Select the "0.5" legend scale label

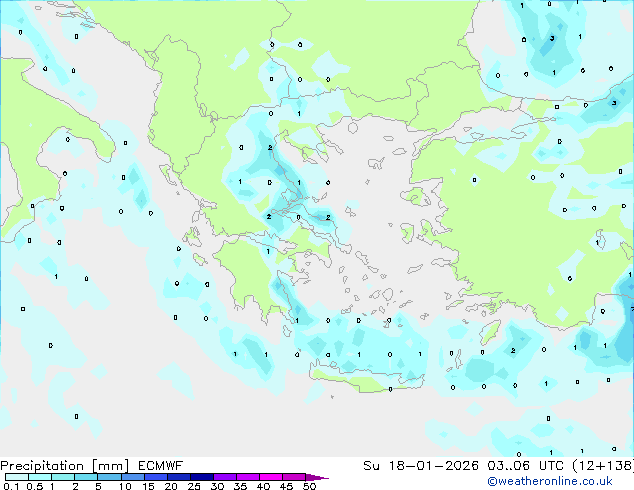click(x=35, y=486)
